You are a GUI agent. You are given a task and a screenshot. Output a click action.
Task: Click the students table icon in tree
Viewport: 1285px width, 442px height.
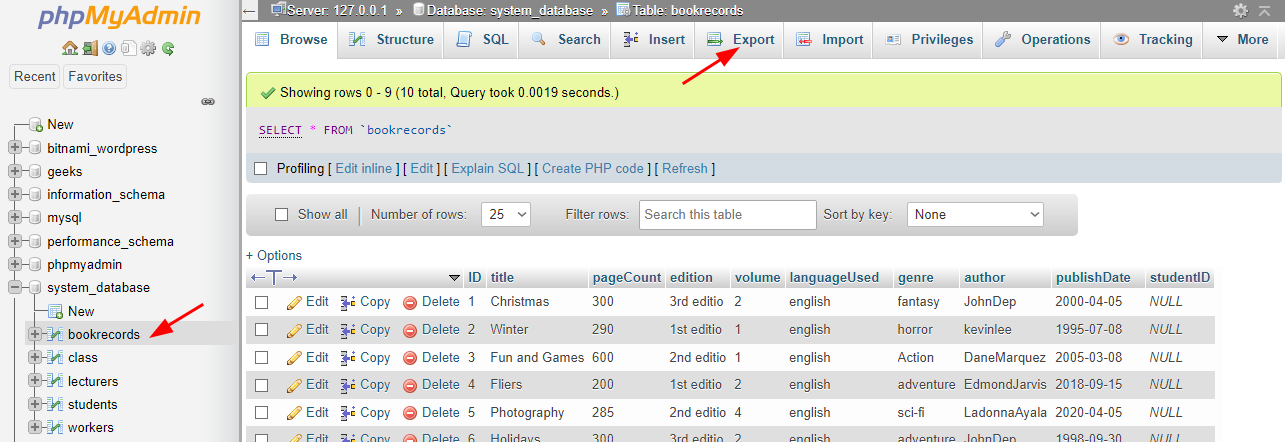[x=56, y=404]
